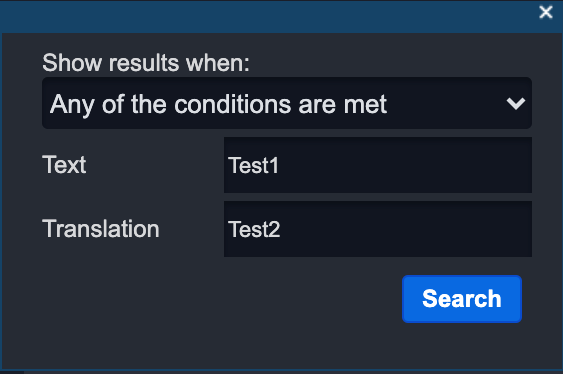Click the 'Translation' field label
Image resolution: width=563 pixels, height=374 pixels.
click(101, 229)
